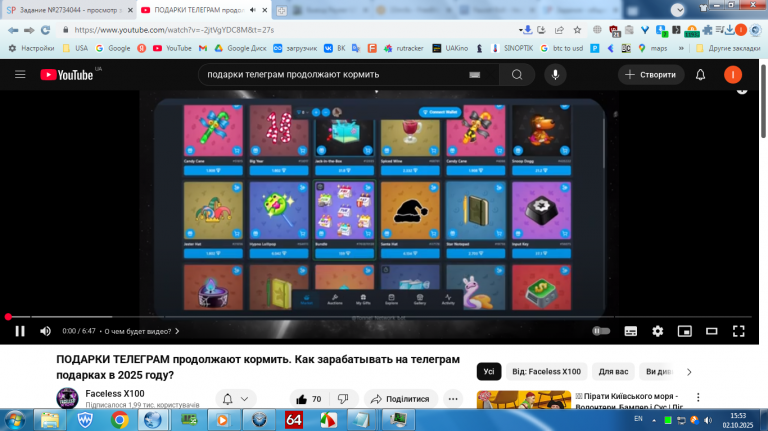
Task: Open the SINOPTIK bookmark
Action: click(512, 48)
